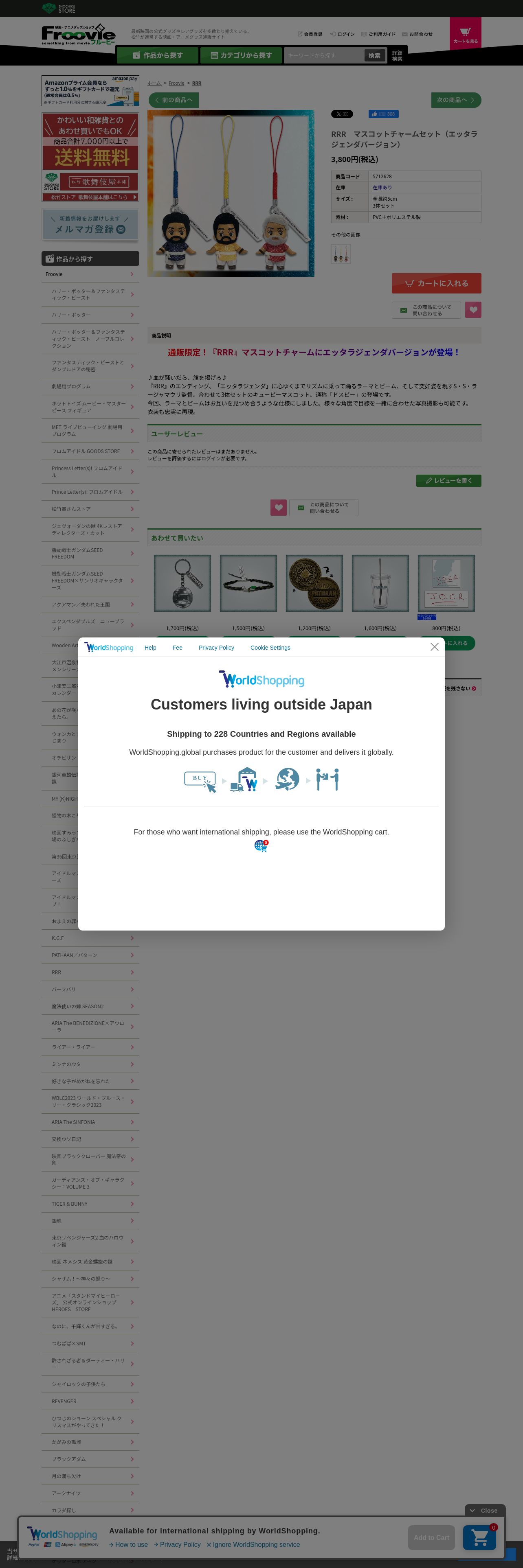The height and width of the screenshot is (1568, 523).
Task: Click the ログイン login link
Action: (x=342, y=34)
